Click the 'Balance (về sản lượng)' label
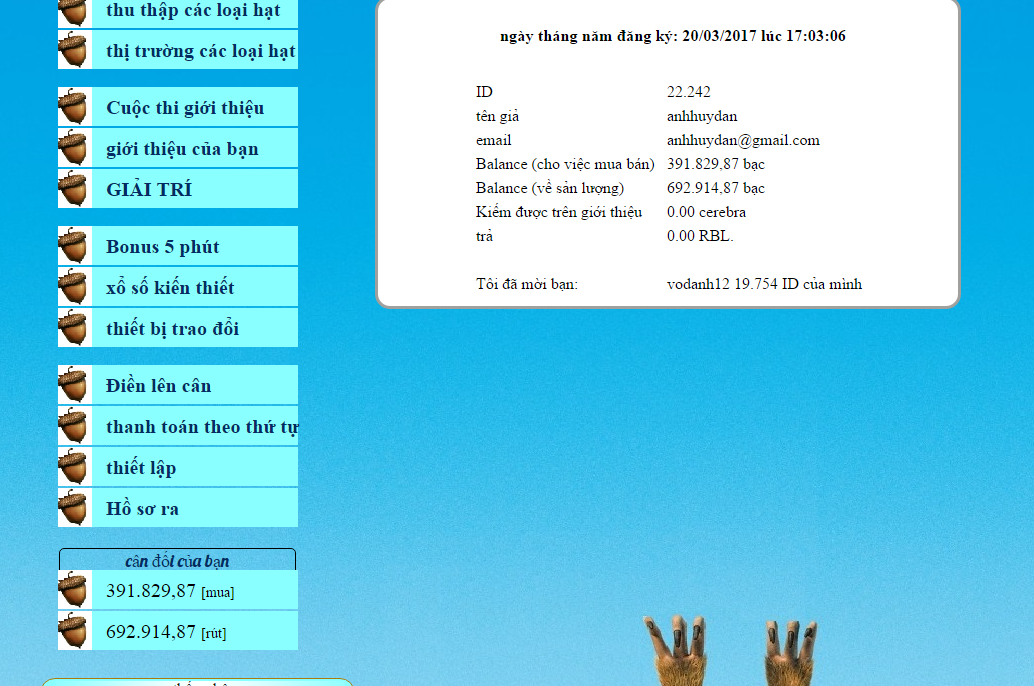Viewport: 1034px width, 686px height. (550, 188)
